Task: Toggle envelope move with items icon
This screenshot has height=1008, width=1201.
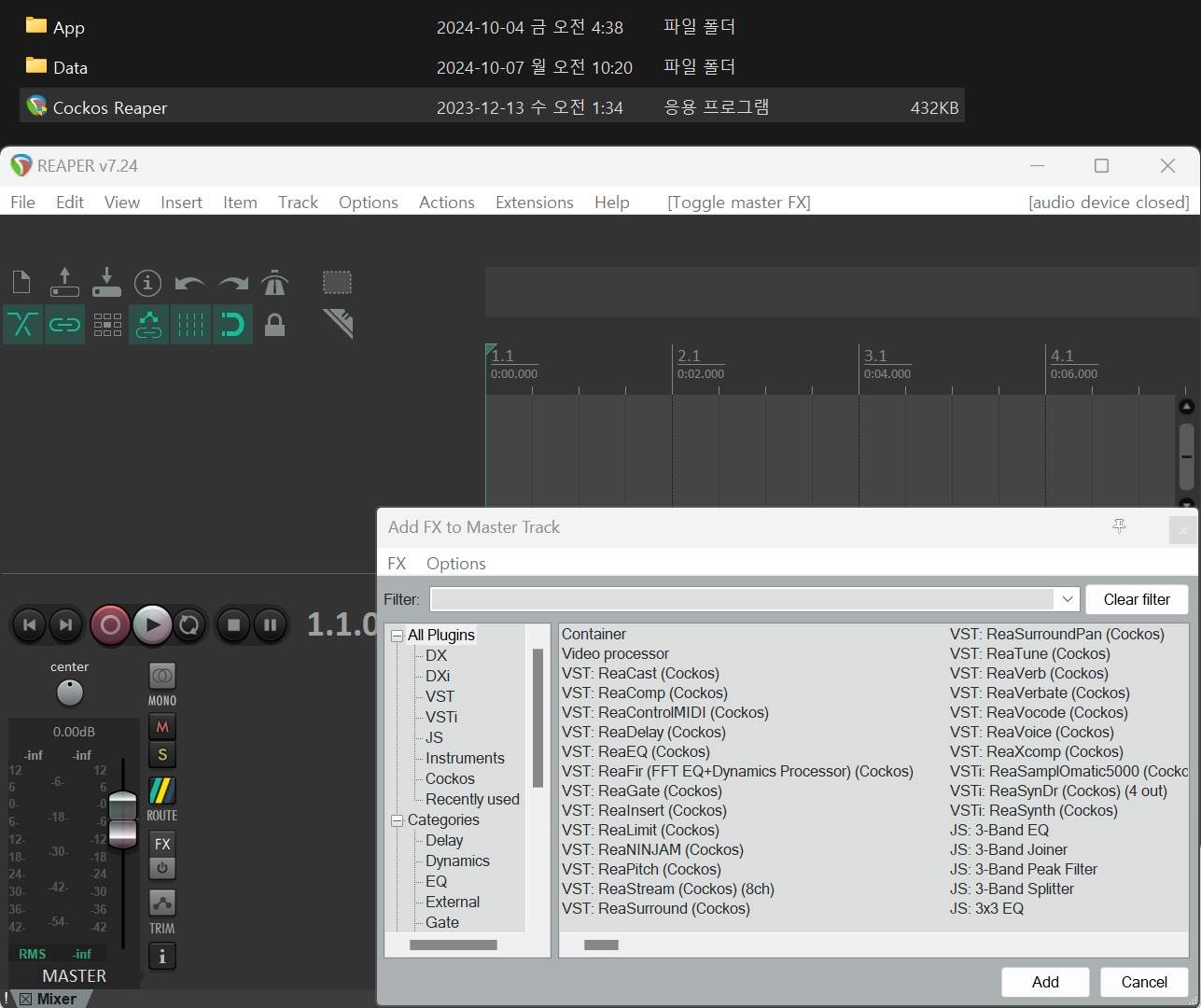Action: [x=149, y=325]
